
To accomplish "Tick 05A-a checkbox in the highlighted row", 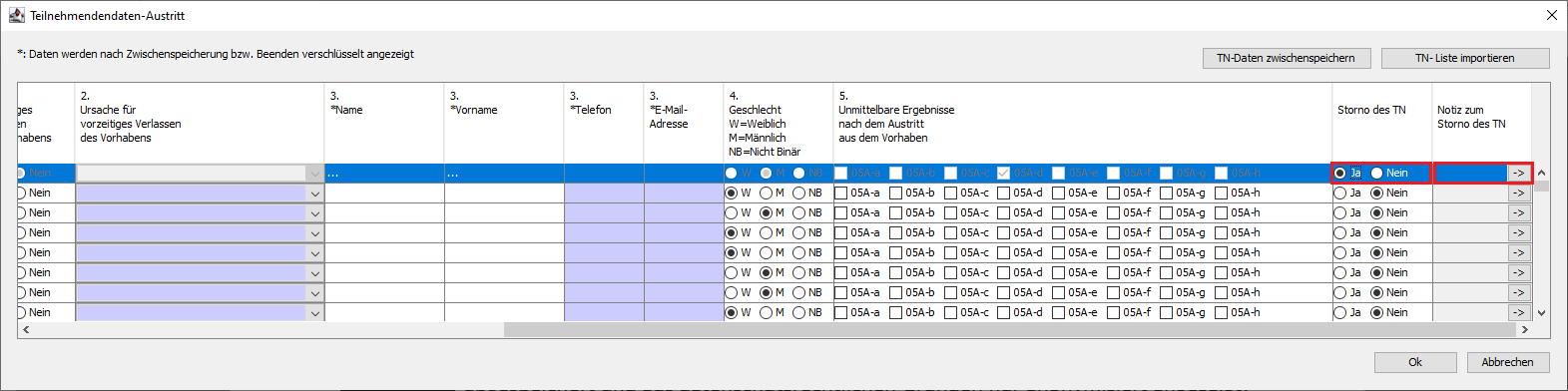I will [841, 173].
